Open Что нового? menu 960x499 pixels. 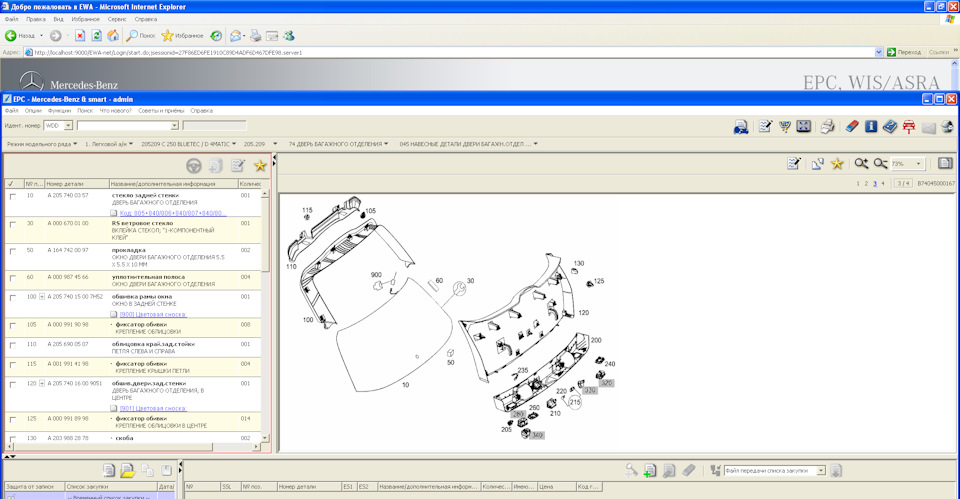(x=116, y=111)
